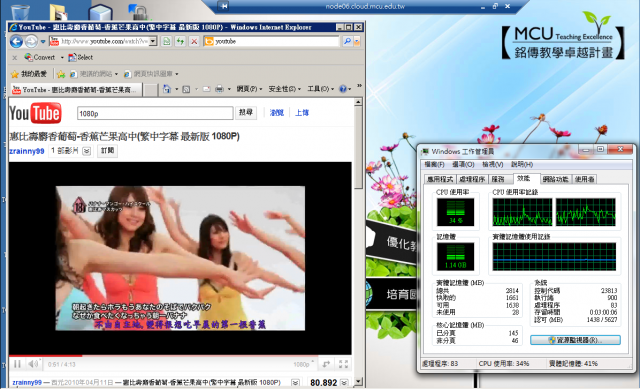This screenshot has width=640, height=389.
Task: Open Task Manager 說明(H) menu
Action: [522, 164]
